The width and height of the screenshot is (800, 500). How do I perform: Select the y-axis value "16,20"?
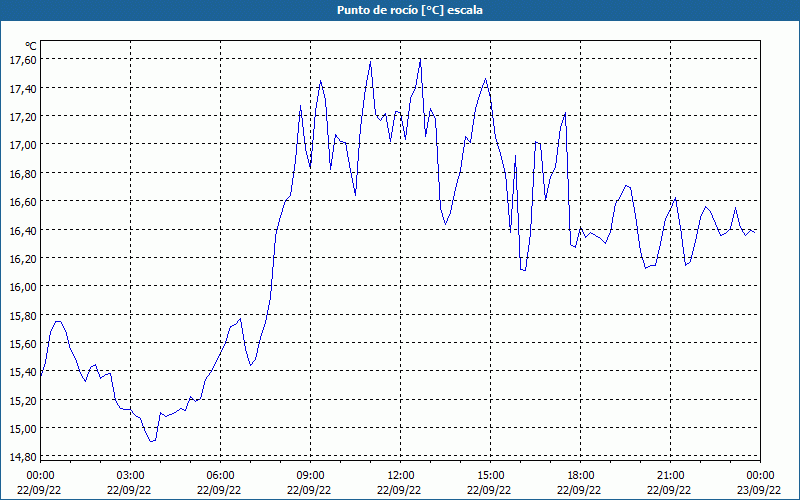23,258
